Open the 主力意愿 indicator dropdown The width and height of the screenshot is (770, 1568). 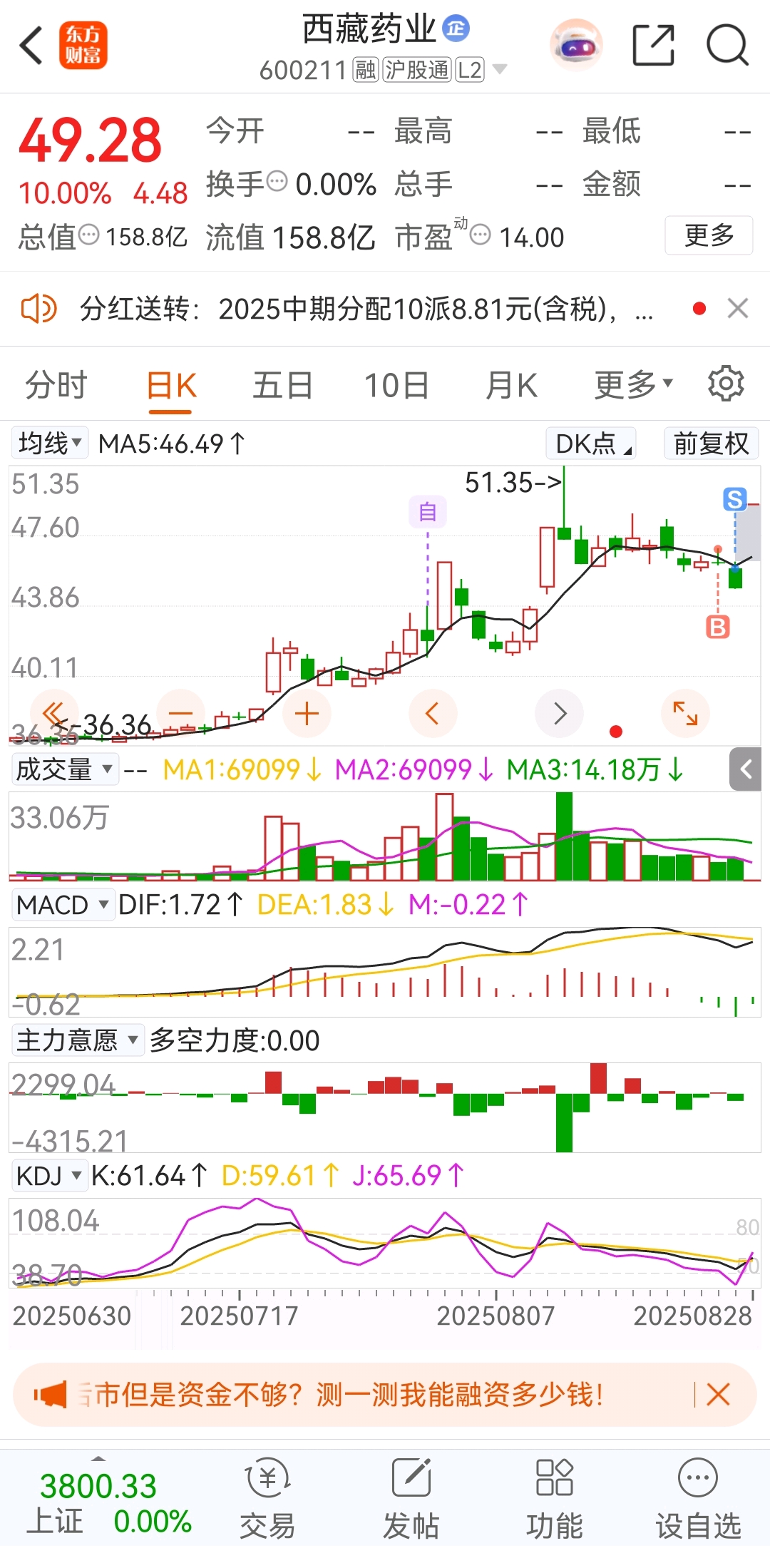(77, 1040)
